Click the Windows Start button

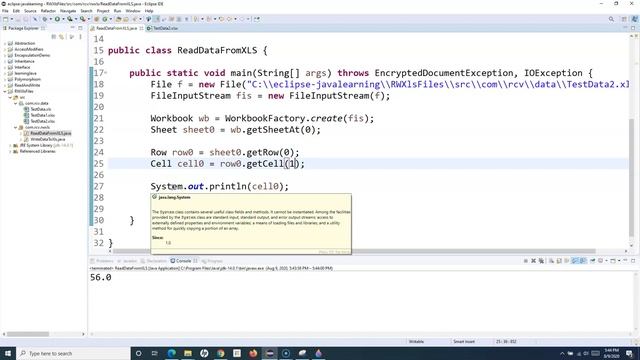(x=8, y=353)
